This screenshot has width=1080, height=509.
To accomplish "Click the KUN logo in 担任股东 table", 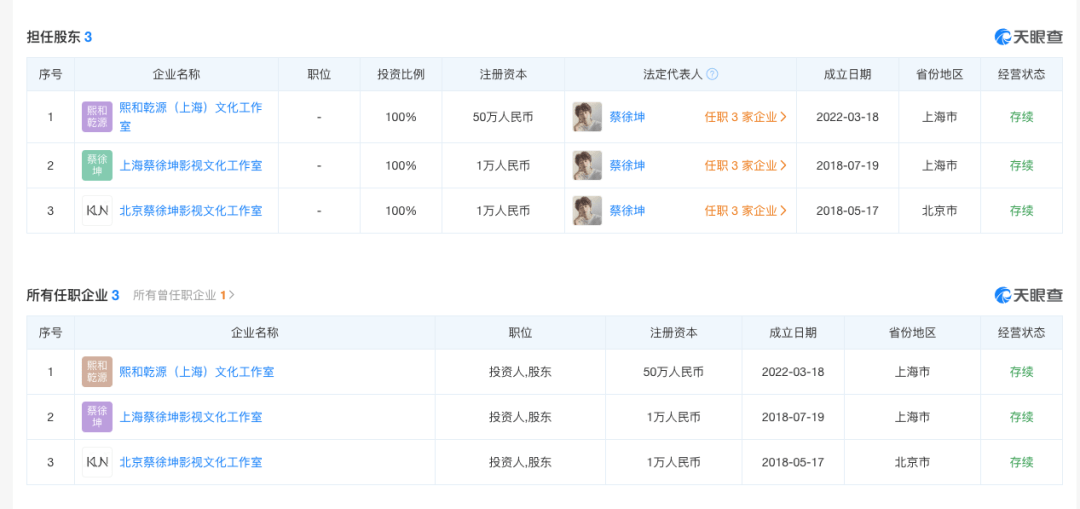I will pos(97,211).
